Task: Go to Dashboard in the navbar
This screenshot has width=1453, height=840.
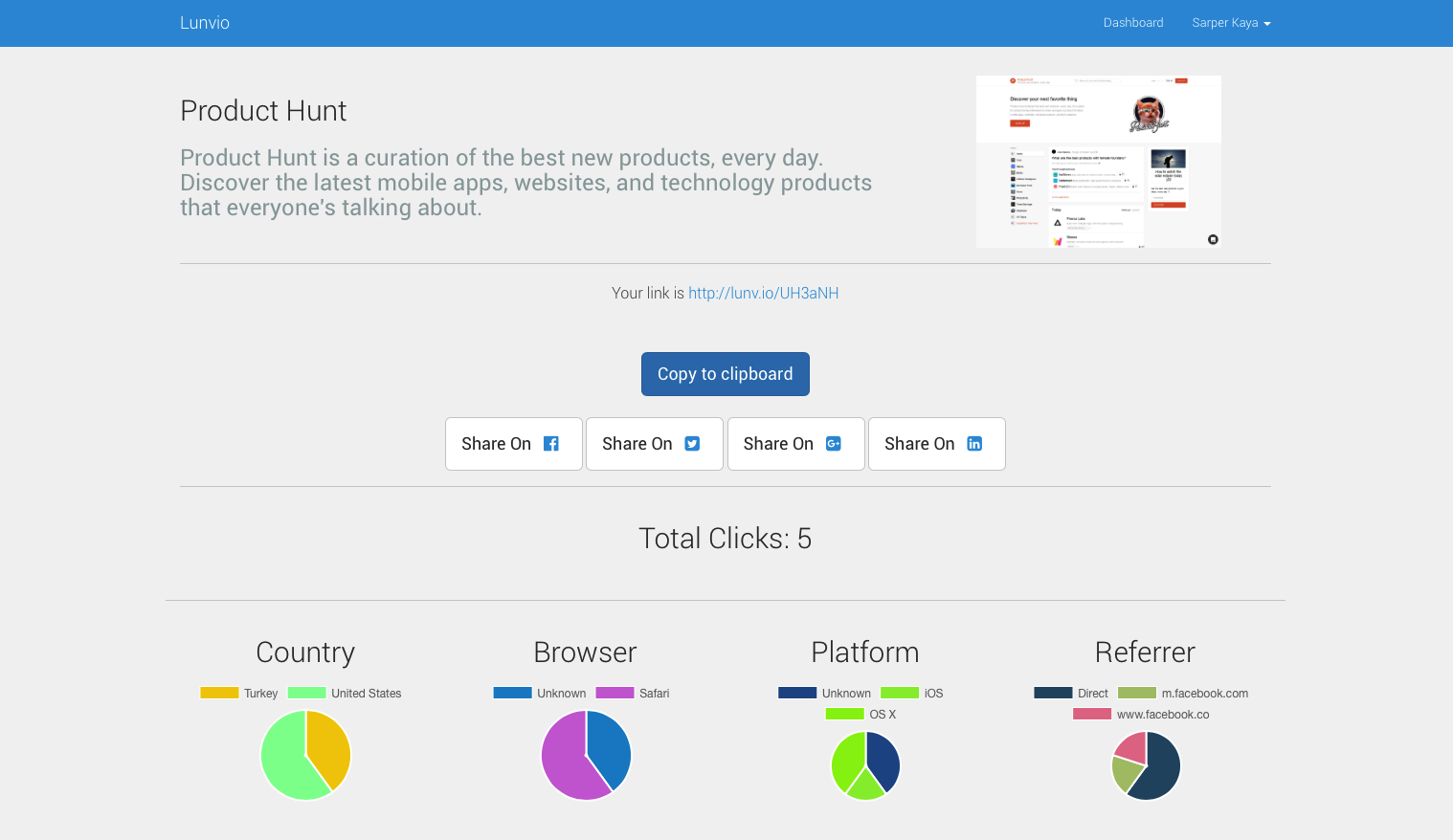Action: point(1133,23)
